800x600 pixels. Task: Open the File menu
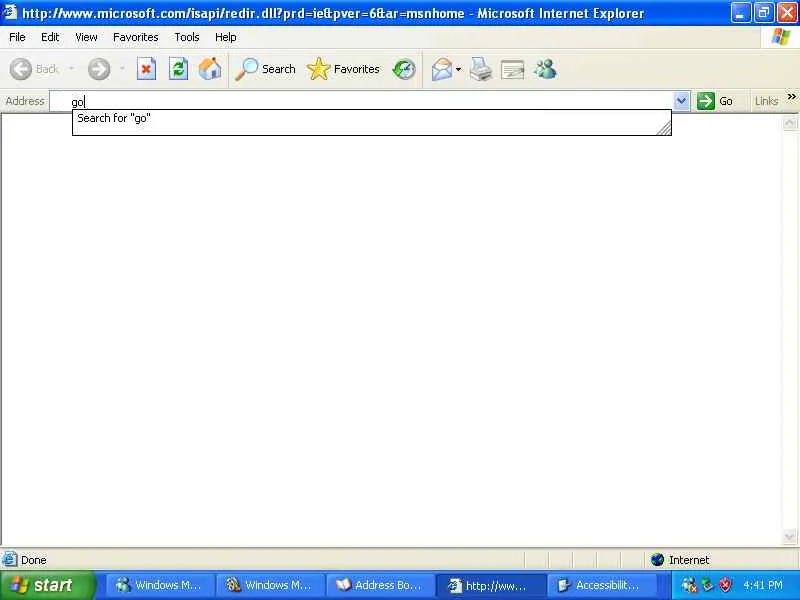17,37
